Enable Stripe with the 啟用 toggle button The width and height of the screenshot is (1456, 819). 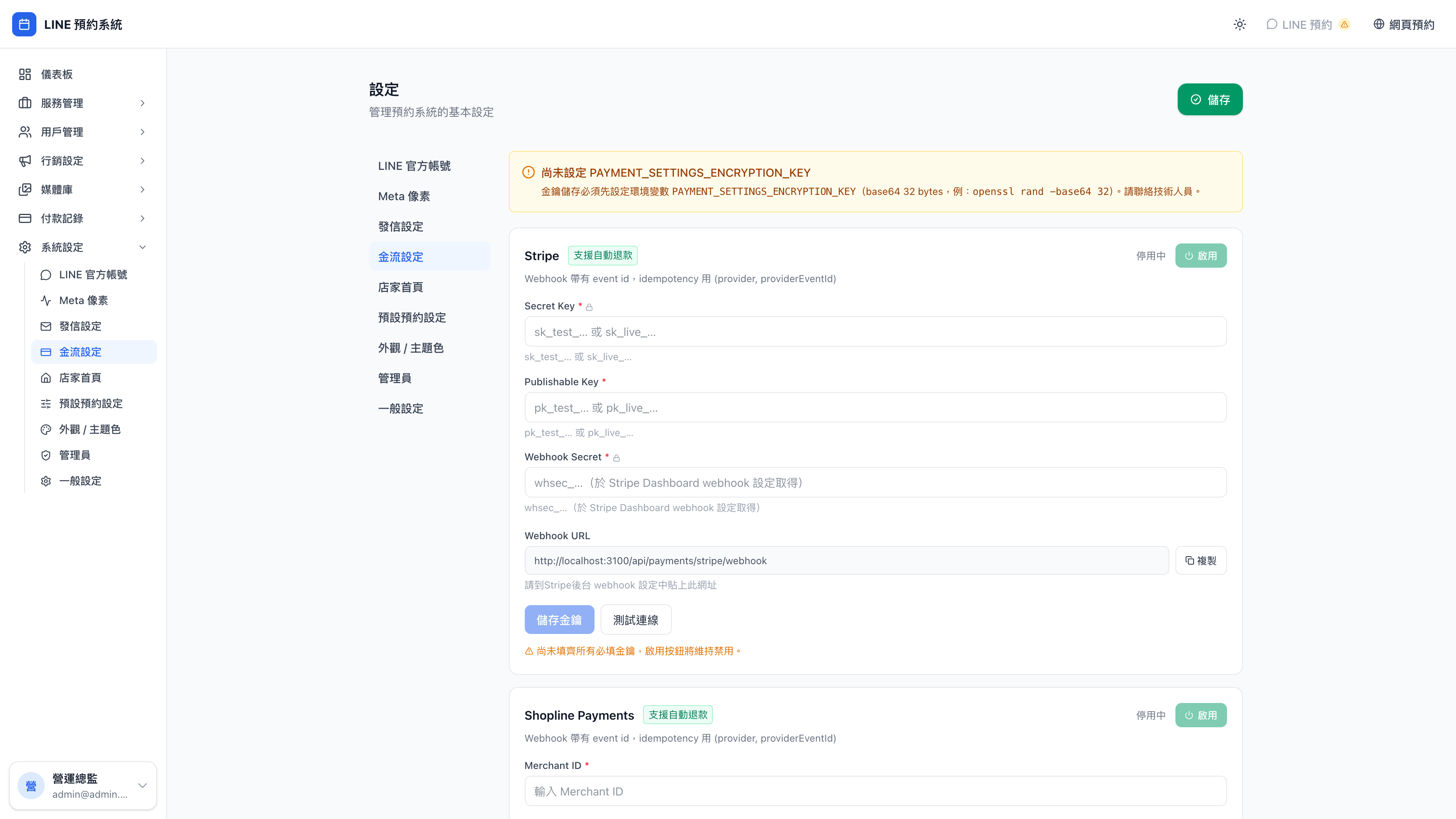[1200, 256]
